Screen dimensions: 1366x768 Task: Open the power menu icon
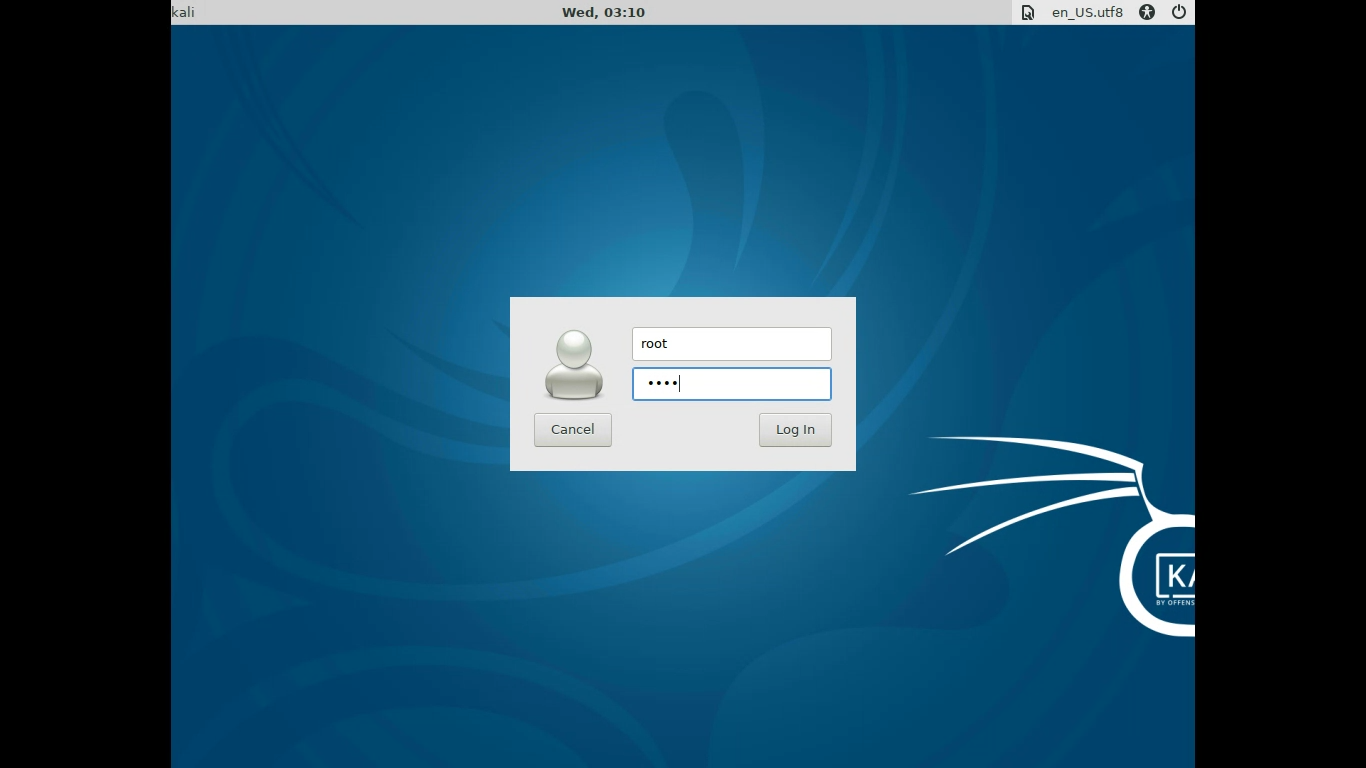point(1179,13)
